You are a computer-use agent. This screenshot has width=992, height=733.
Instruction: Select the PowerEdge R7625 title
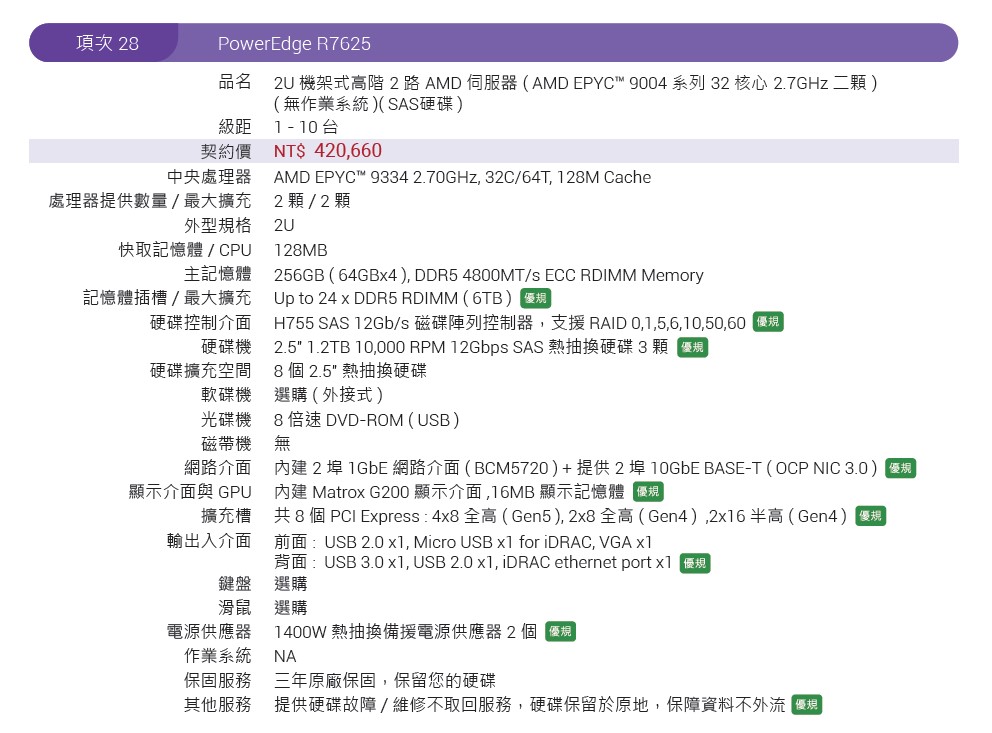(294, 44)
